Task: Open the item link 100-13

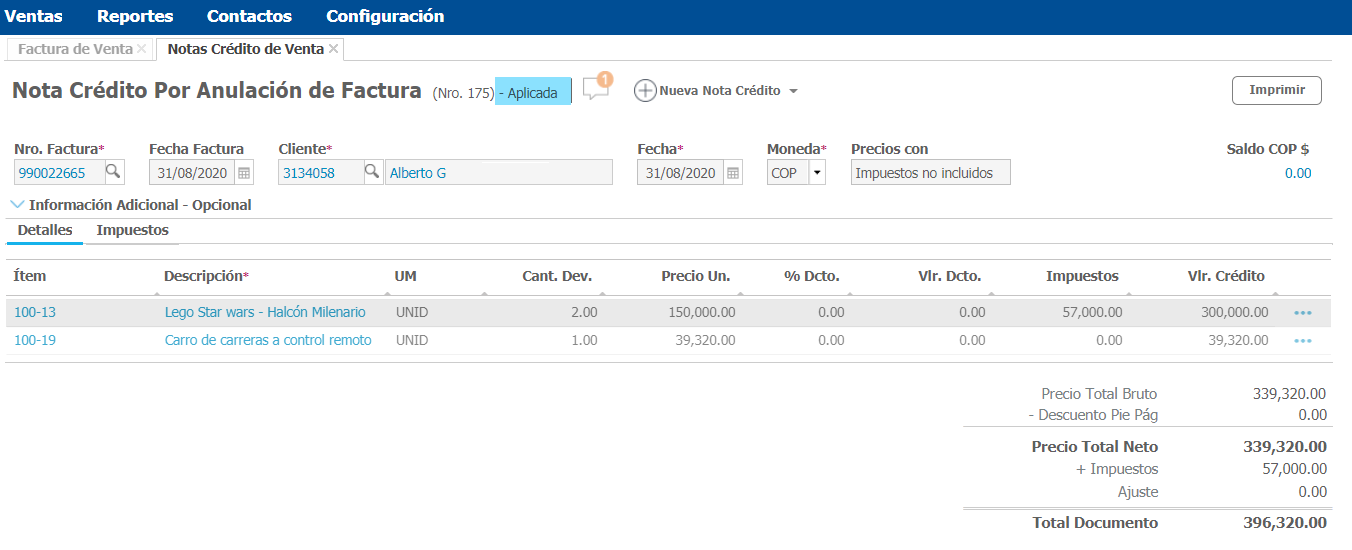Action: (35, 313)
